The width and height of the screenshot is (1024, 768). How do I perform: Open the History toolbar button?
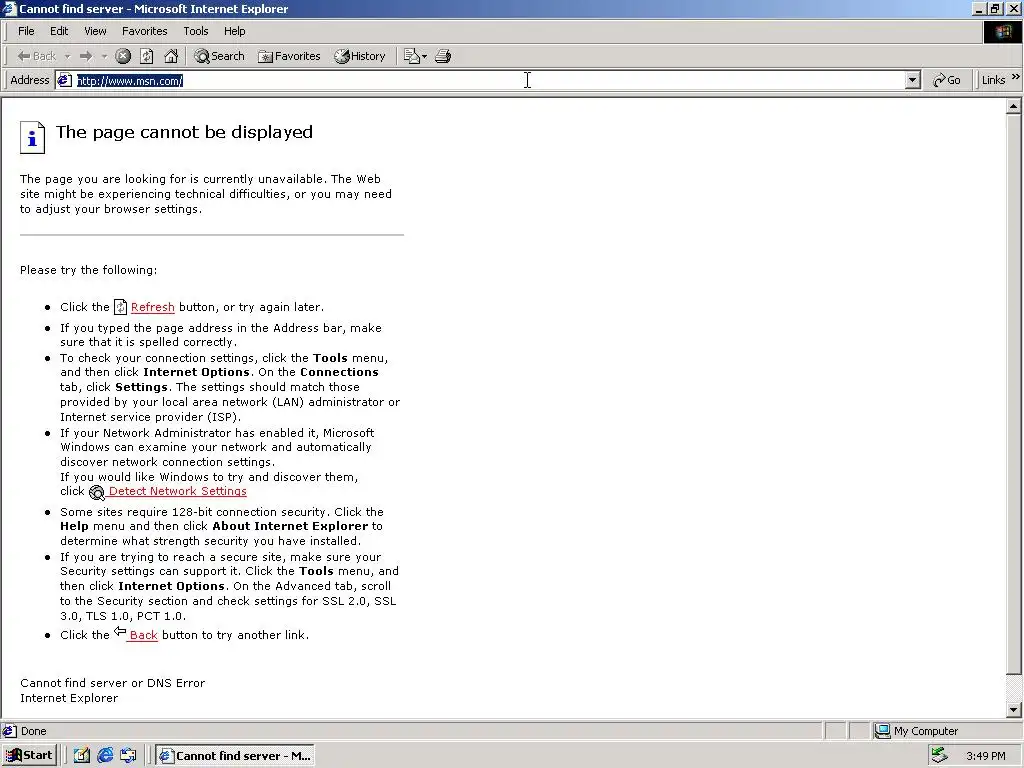tap(360, 56)
